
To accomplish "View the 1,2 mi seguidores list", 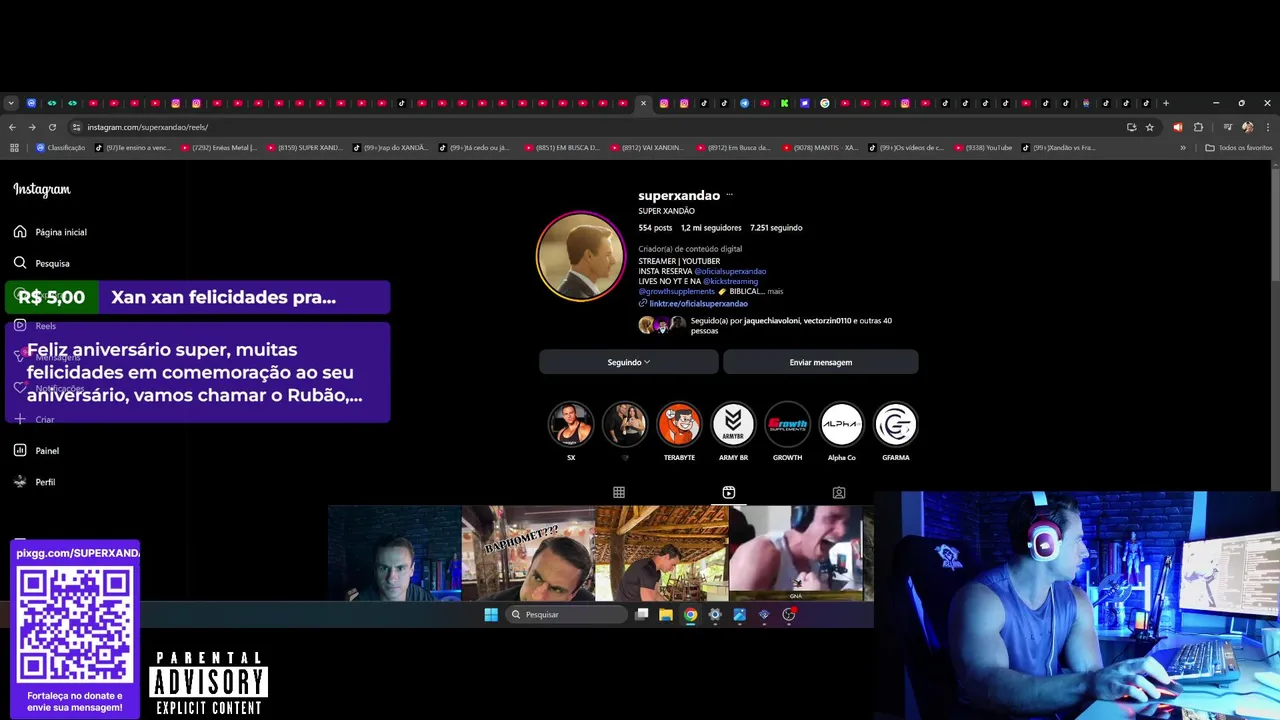I will [x=711, y=228].
